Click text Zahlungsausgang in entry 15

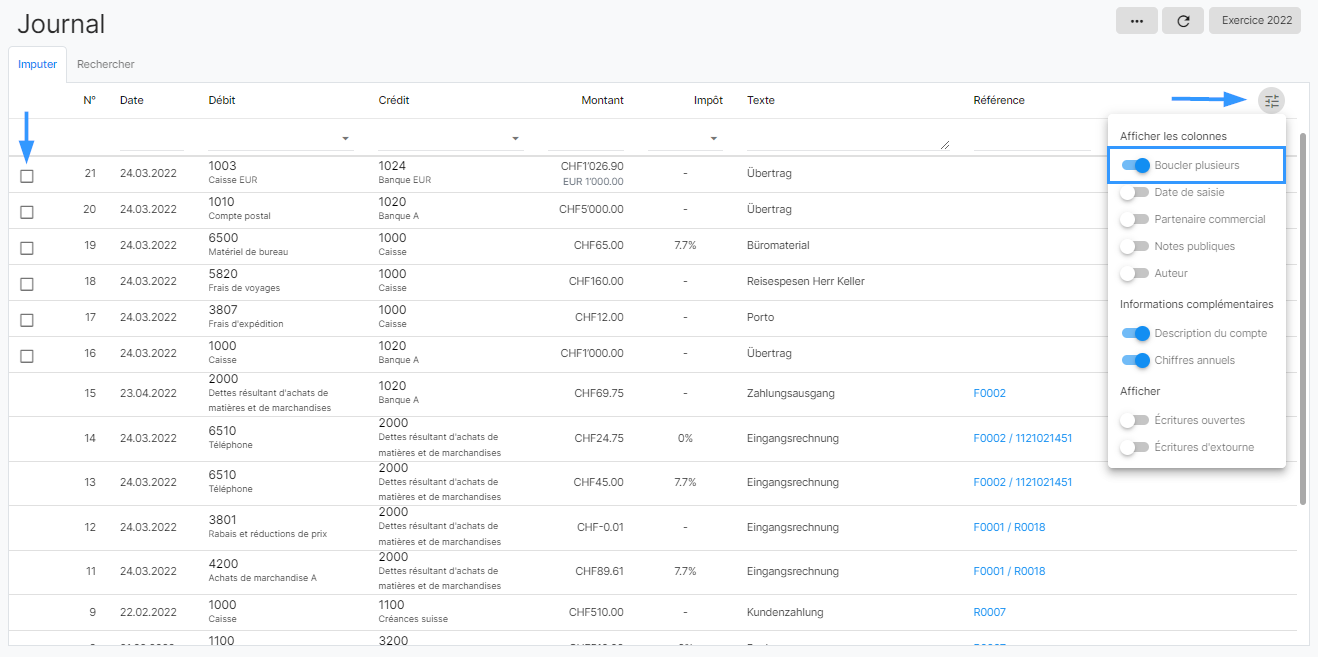coord(790,393)
